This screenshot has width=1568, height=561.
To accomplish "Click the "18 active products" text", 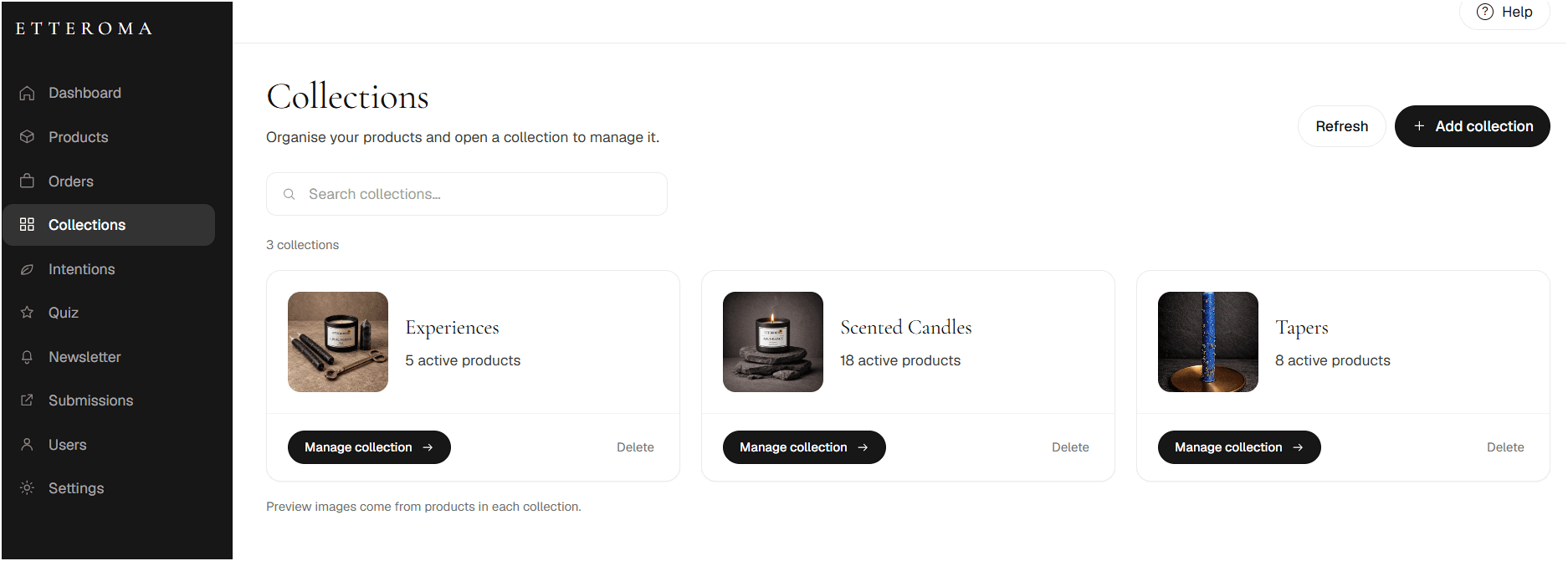I will pos(900,360).
